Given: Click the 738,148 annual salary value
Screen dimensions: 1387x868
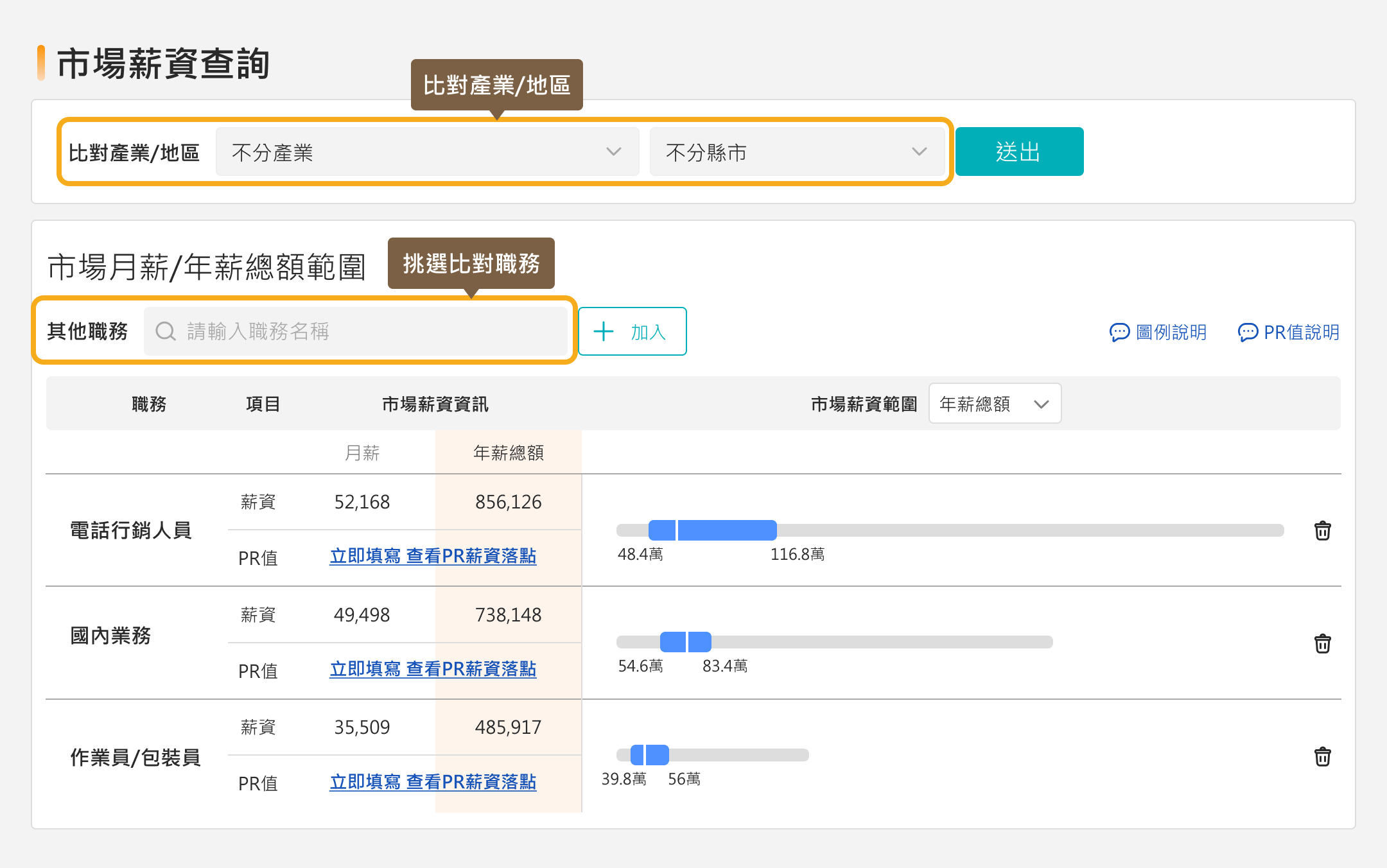Looking at the screenshot, I should point(509,615).
